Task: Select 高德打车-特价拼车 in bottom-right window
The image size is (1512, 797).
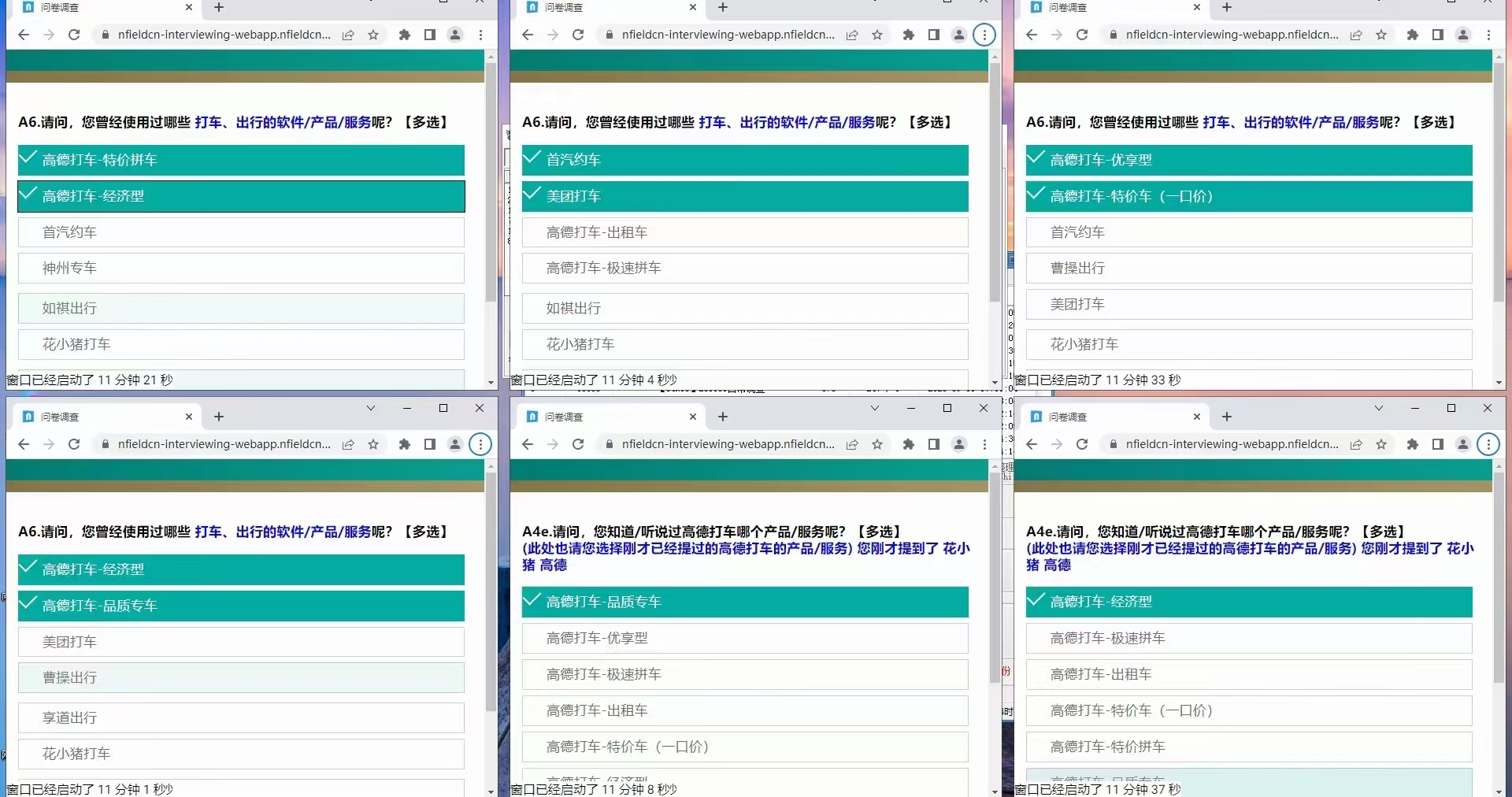Action: pyautogui.click(x=1249, y=747)
